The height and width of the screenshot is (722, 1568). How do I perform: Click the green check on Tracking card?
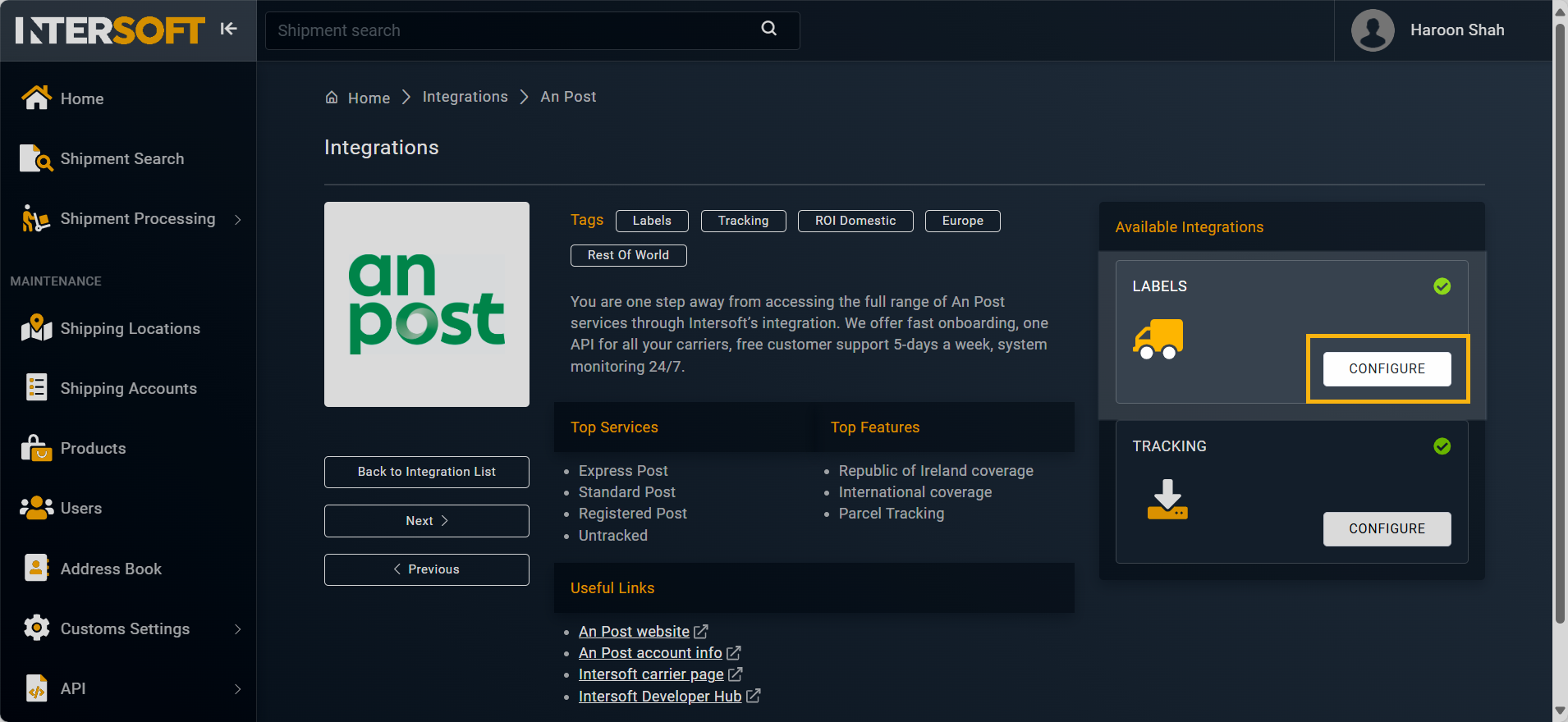point(1442,446)
